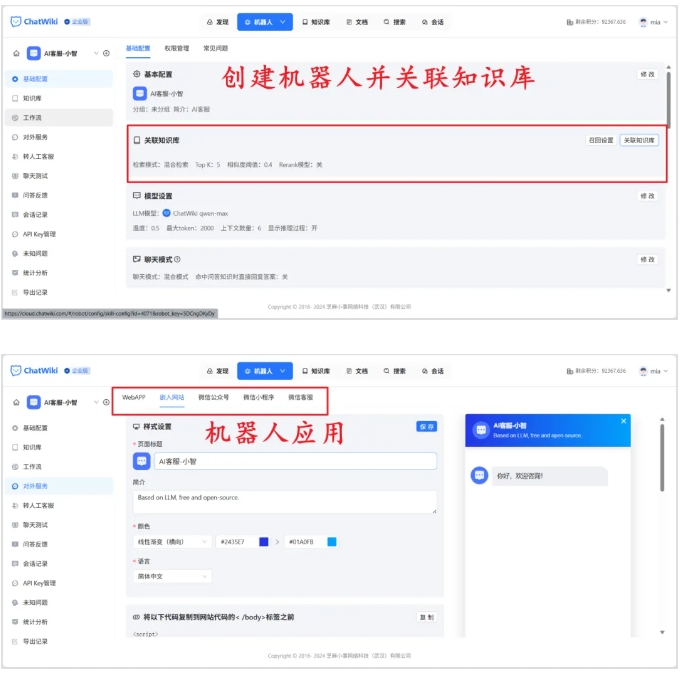
Task: Click the 简介 textarea with Based on LLM text
Action: coord(284,502)
